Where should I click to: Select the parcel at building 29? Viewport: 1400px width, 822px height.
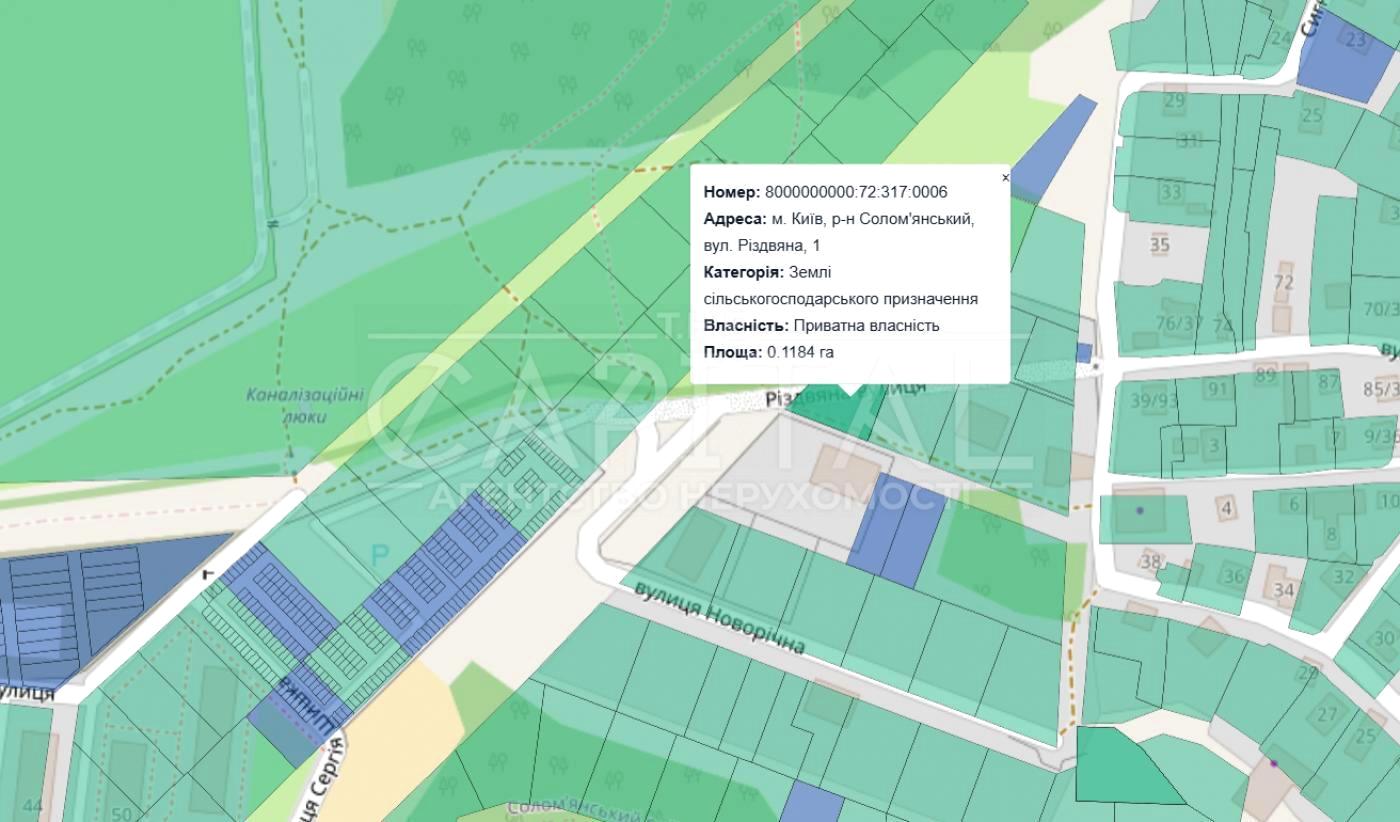click(1174, 101)
